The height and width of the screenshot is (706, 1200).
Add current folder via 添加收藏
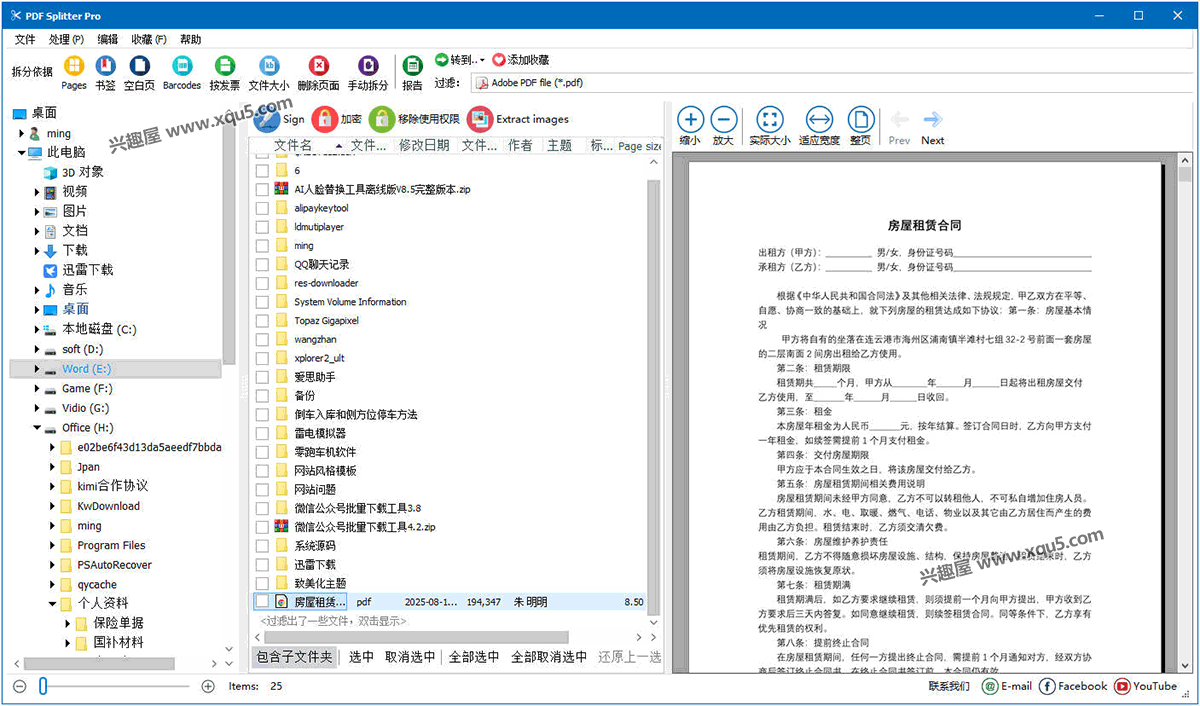tap(521, 60)
